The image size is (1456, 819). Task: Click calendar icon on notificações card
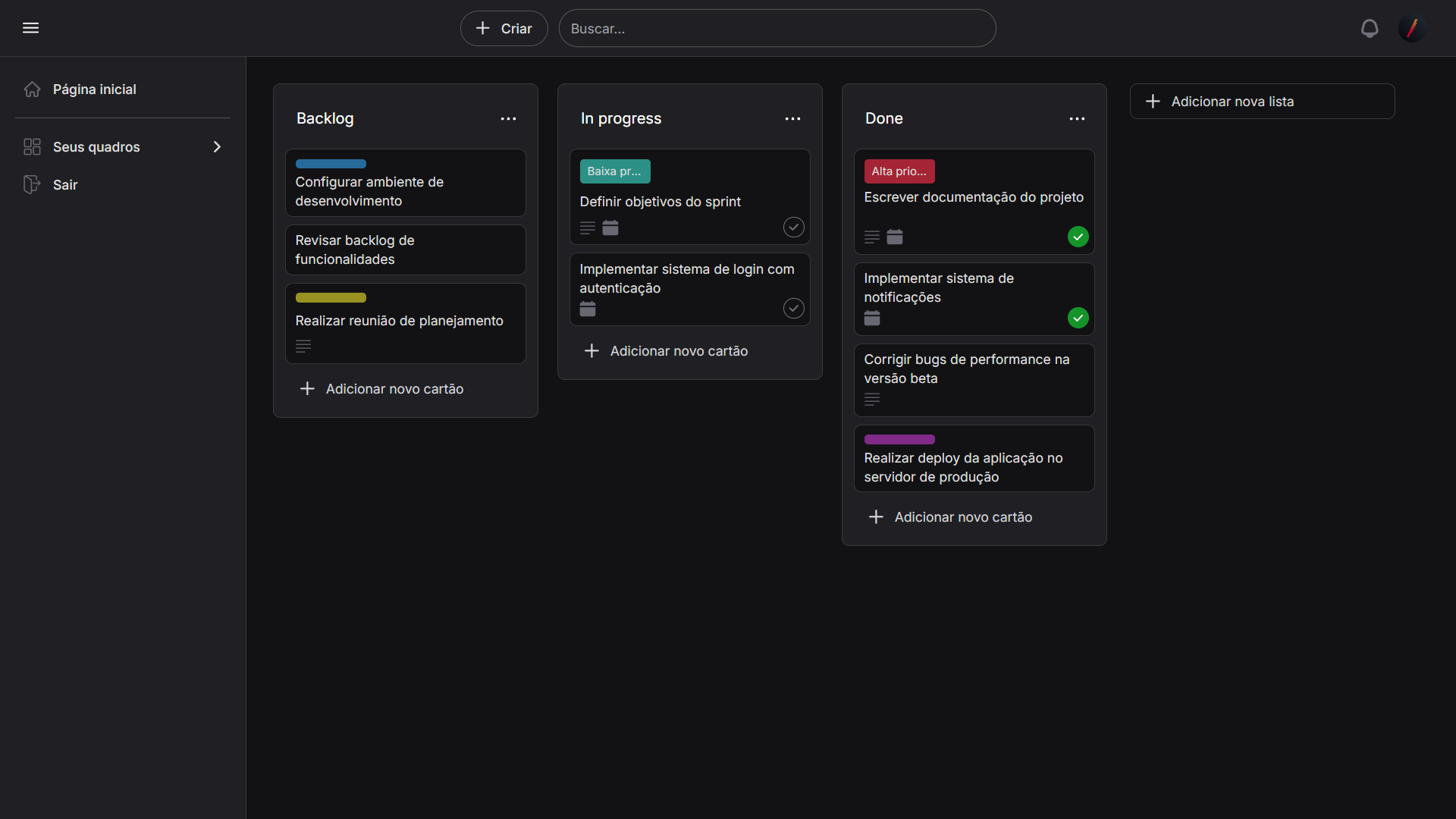click(872, 318)
